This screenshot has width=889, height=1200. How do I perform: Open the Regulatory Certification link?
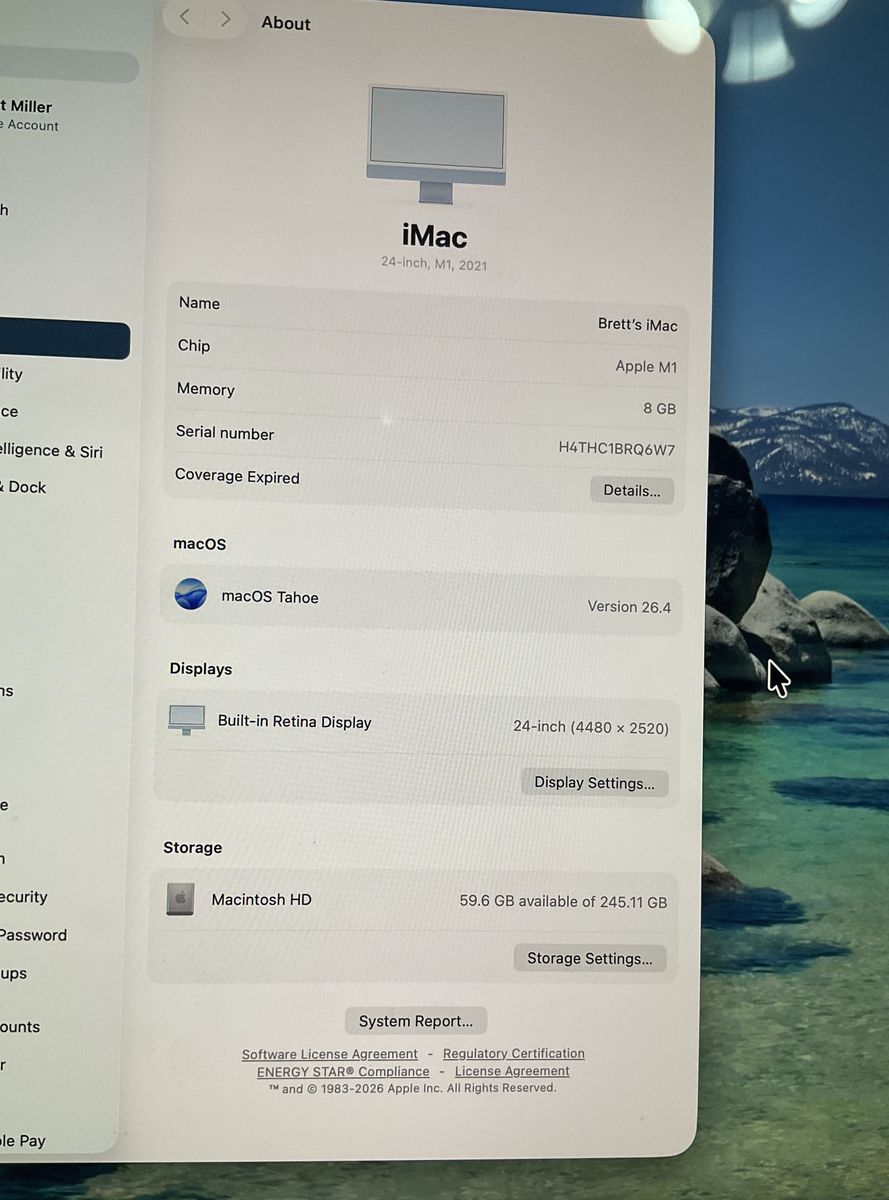513,1053
